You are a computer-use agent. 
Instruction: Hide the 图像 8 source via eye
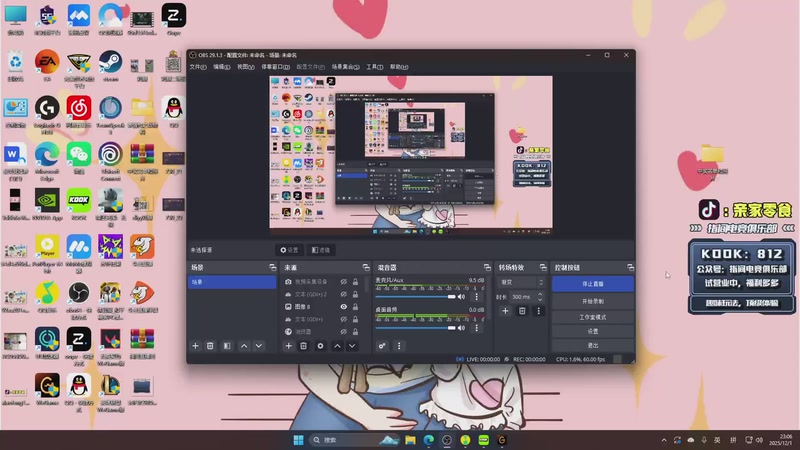click(344, 307)
